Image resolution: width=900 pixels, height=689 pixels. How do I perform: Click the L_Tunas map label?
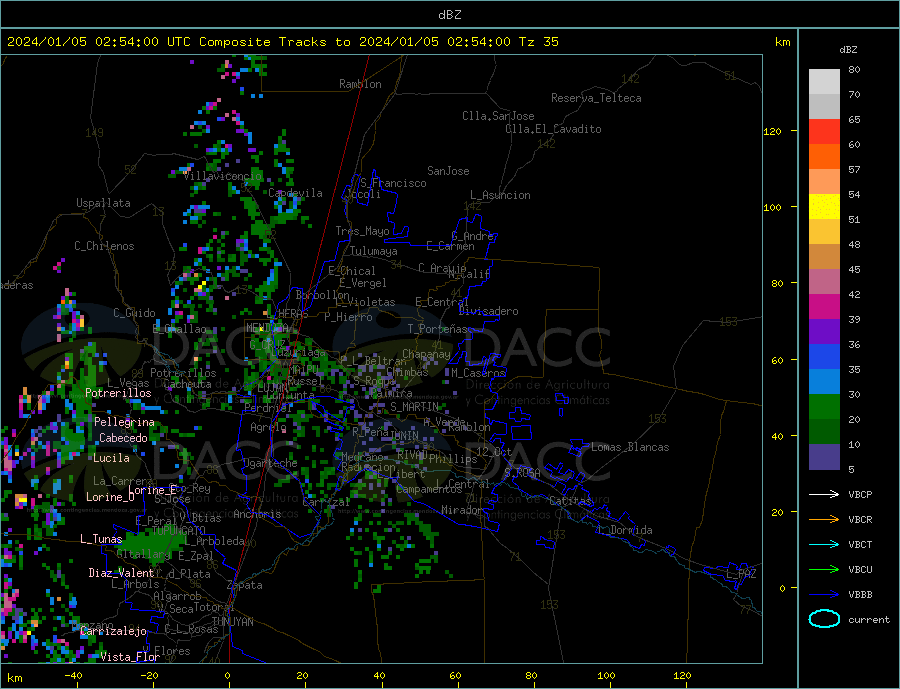pos(101,539)
